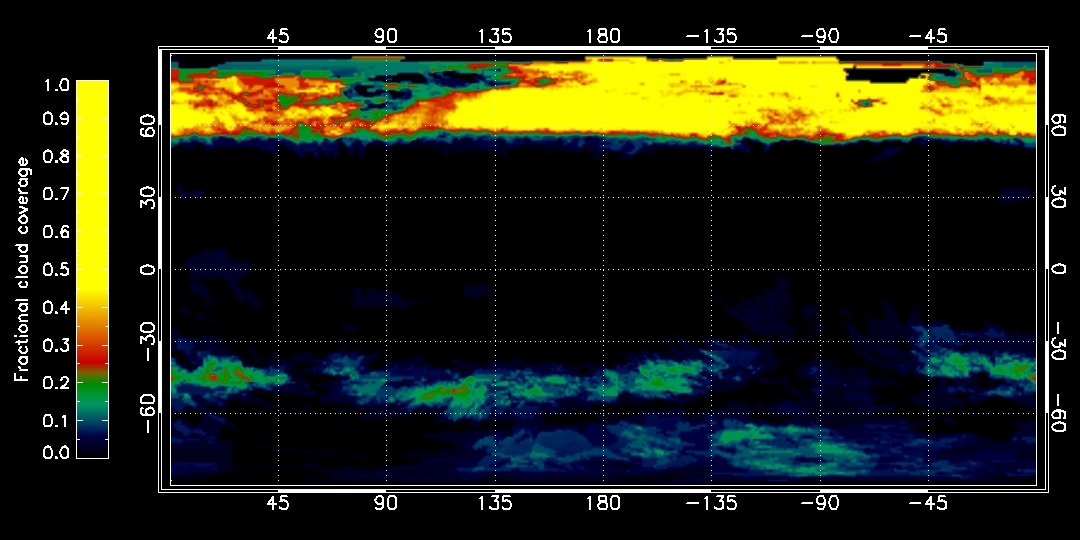This screenshot has height=540, width=1080.
Task: Click the bottom axis label 135
Action: [495, 503]
